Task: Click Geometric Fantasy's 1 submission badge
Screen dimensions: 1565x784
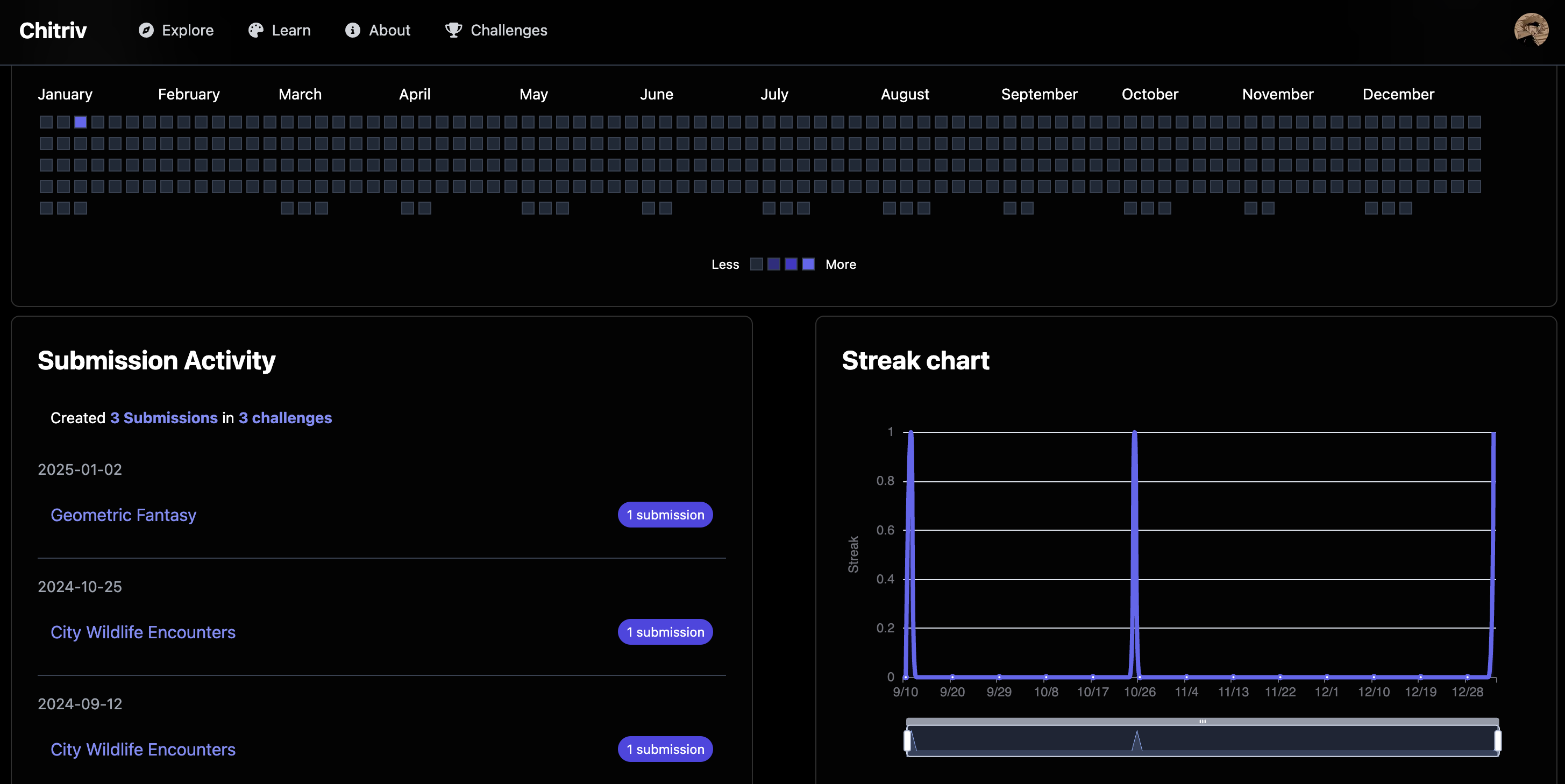Action: (665, 515)
